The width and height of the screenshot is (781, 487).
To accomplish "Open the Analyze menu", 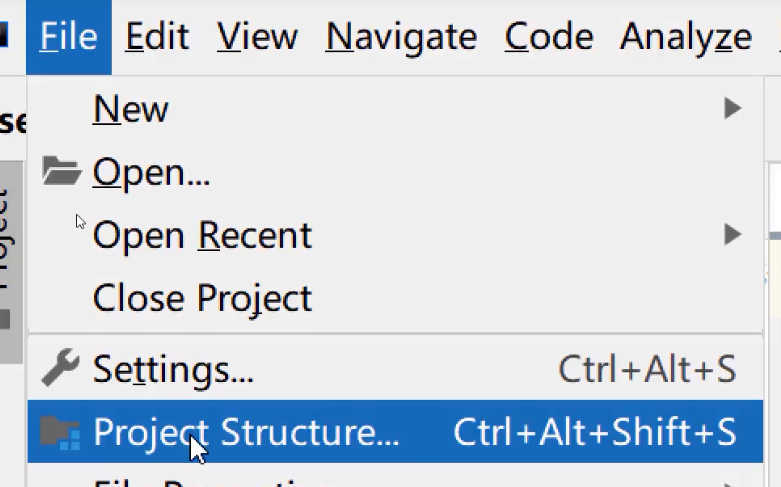I will 685,37.
